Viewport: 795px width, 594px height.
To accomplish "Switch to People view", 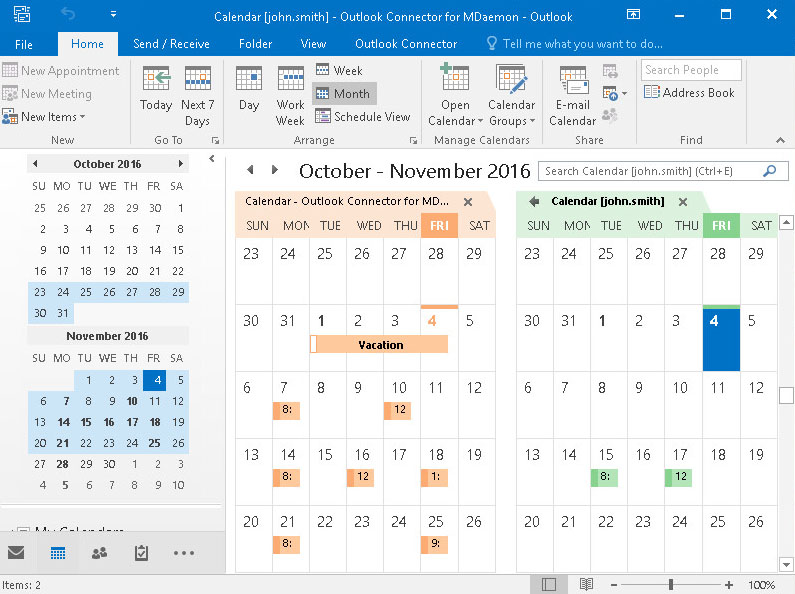I will coord(99,552).
